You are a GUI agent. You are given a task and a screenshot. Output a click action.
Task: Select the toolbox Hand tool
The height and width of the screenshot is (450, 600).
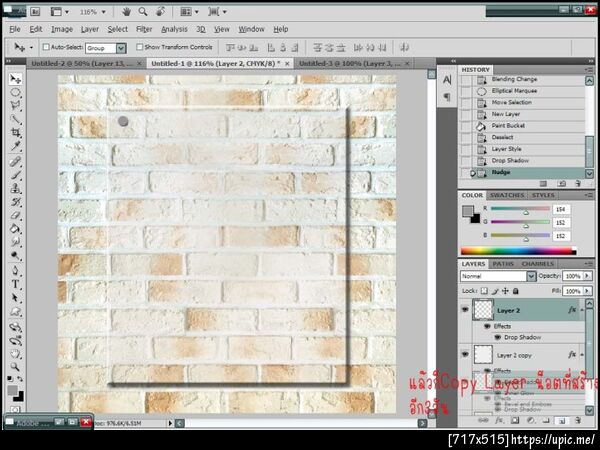click(15, 353)
